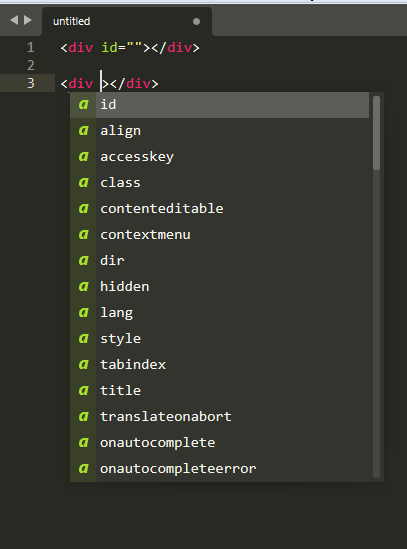Click attribute icon beside hidden
This screenshot has height=549, width=407.
point(83,287)
